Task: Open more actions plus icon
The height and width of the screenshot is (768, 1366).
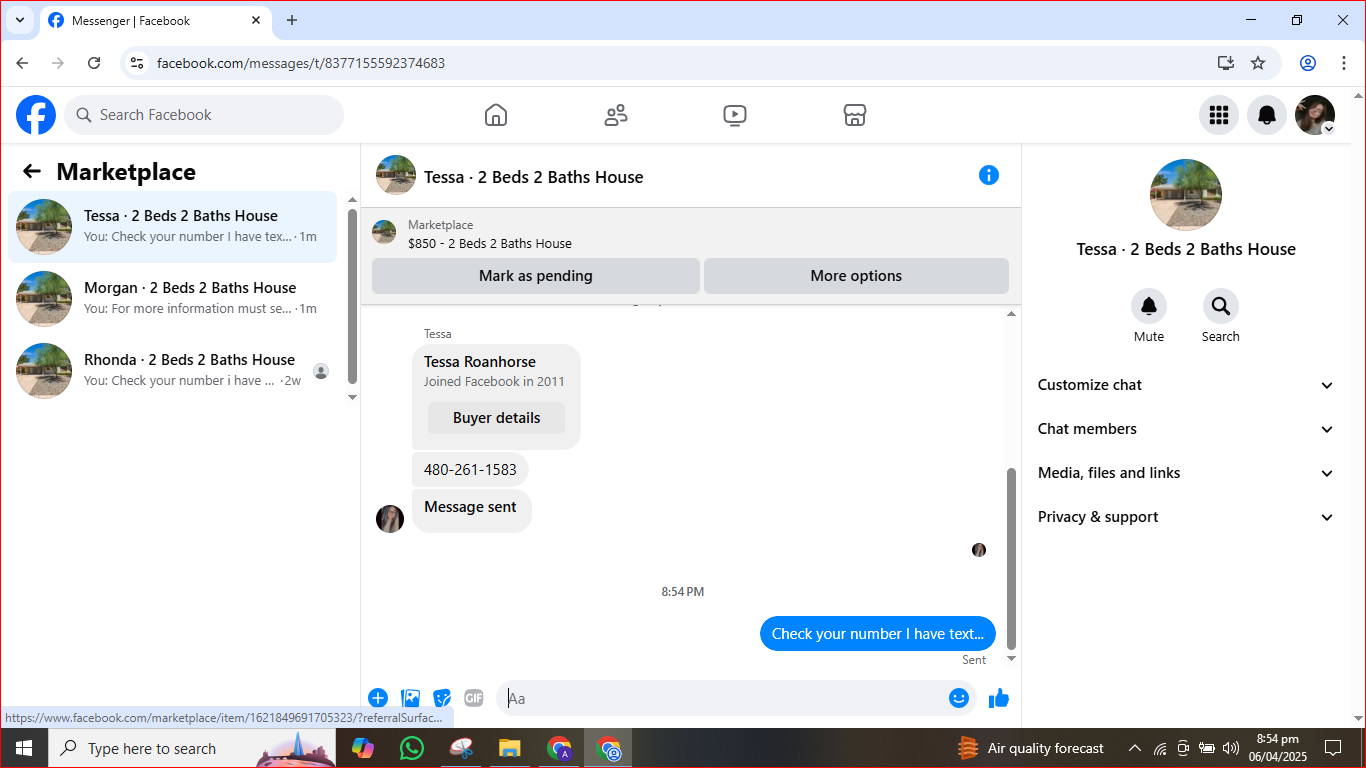Action: (x=378, y=698)
